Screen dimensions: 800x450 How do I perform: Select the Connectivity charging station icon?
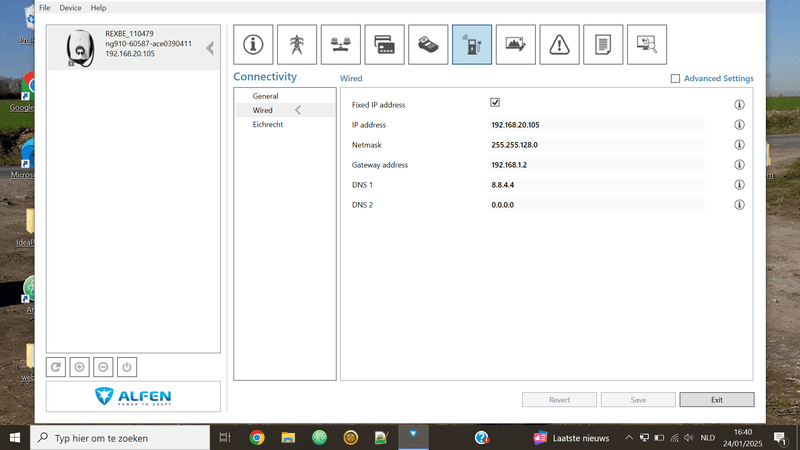point(472,44)
